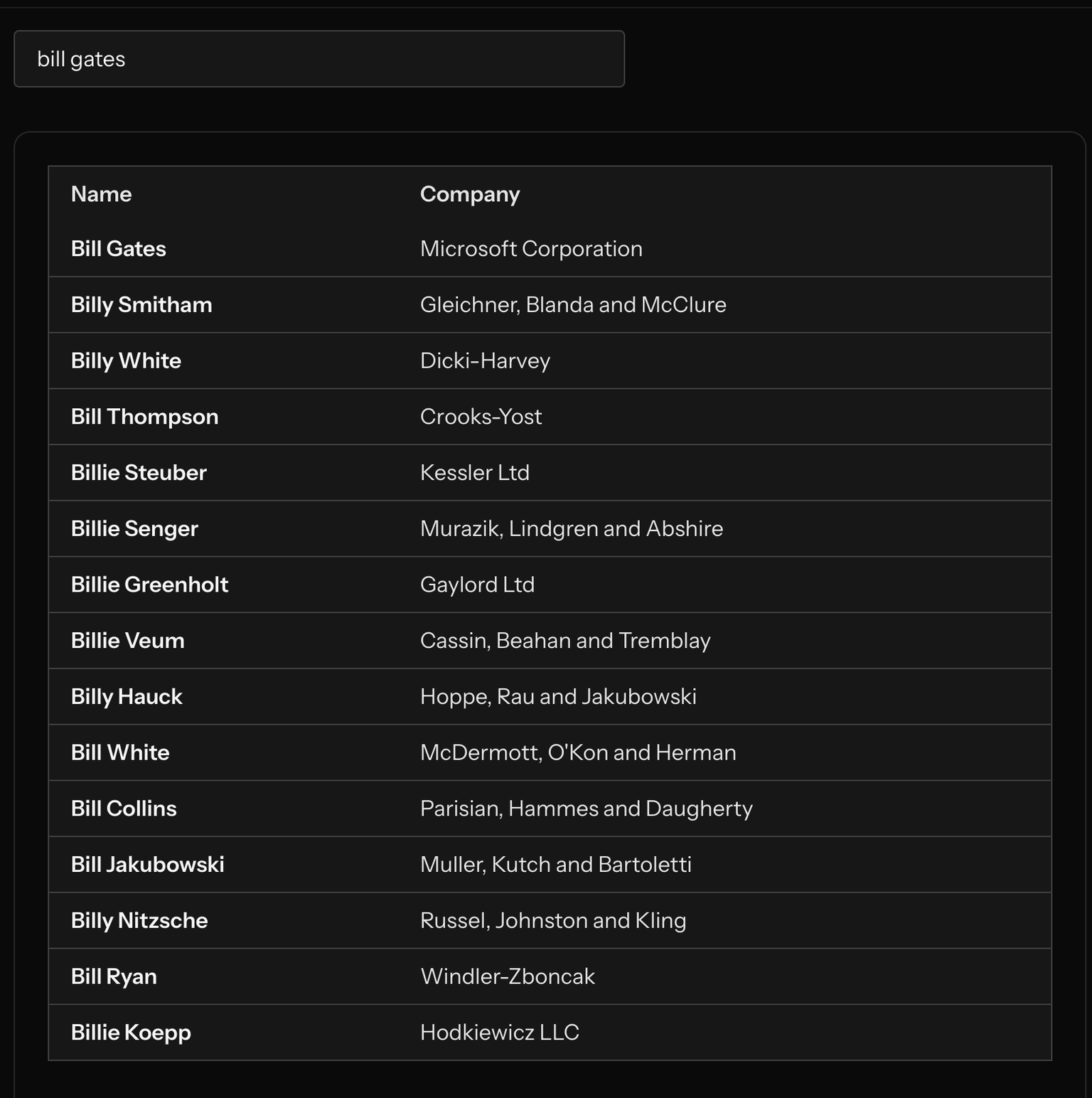
Task: Click the Billy Hauck entry
Action: [x=126, y=696]
